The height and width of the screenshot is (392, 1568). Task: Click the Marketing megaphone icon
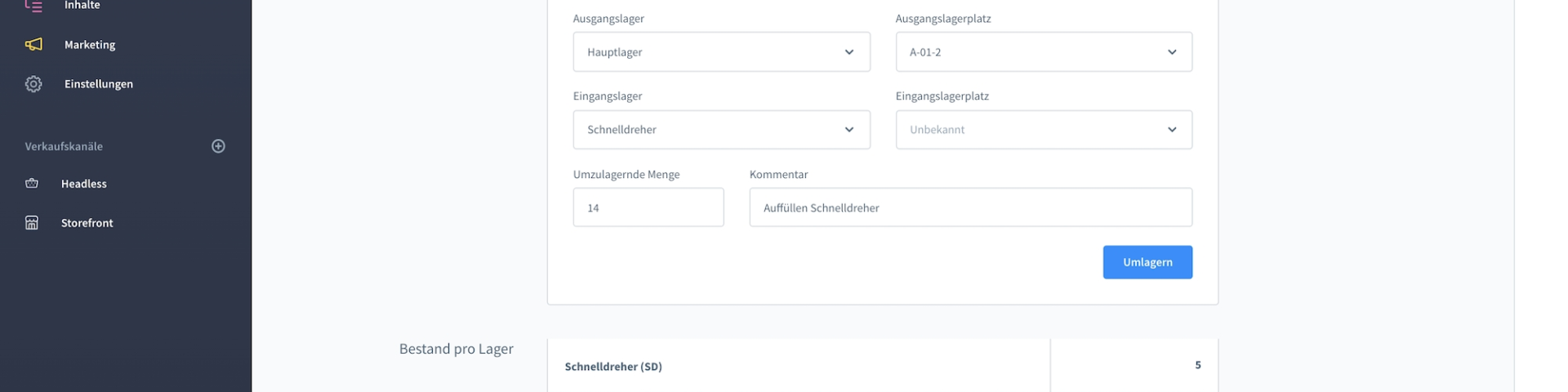click(x=33, y=44)
